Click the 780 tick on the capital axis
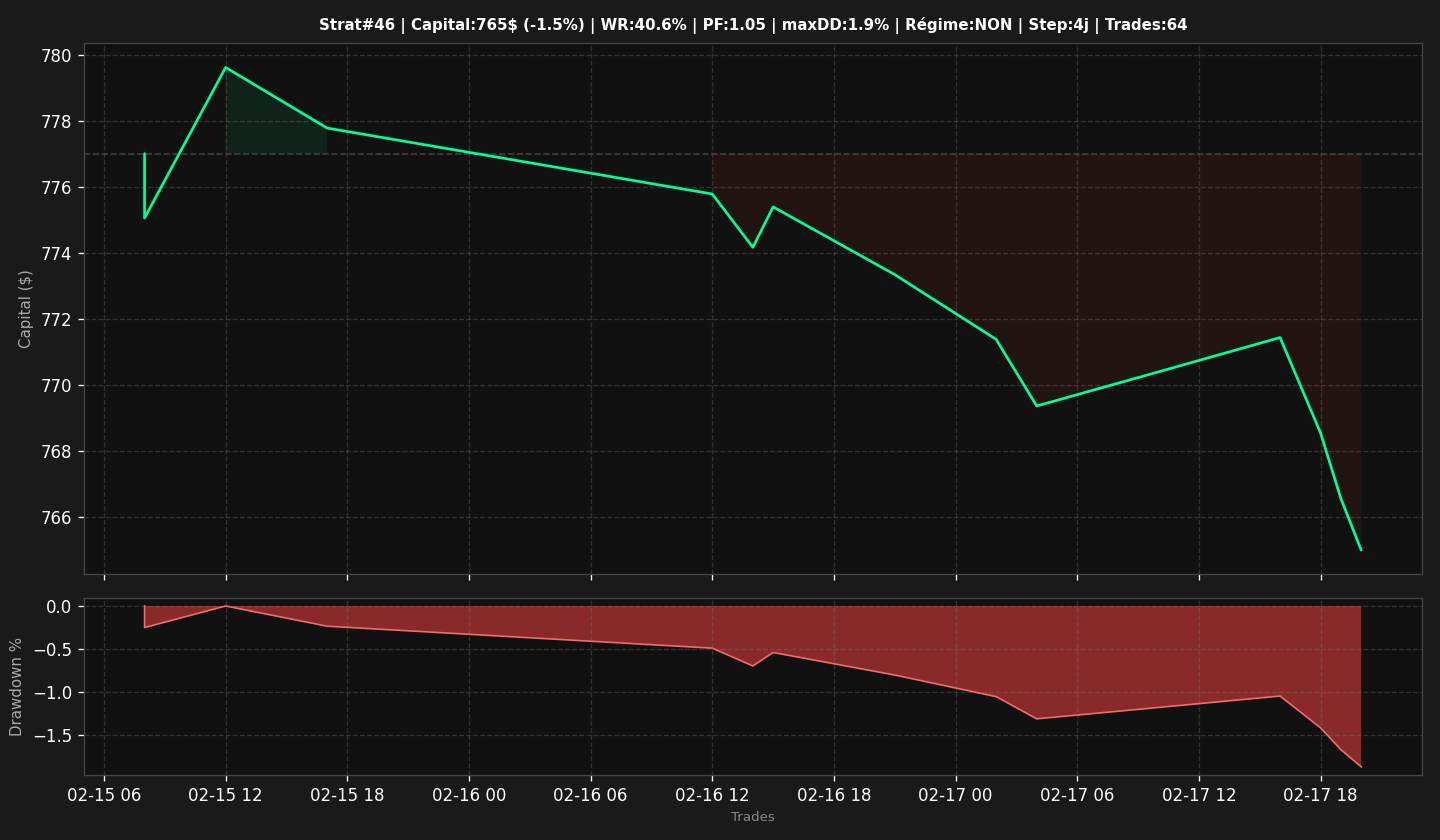 [x=57, y=56]
